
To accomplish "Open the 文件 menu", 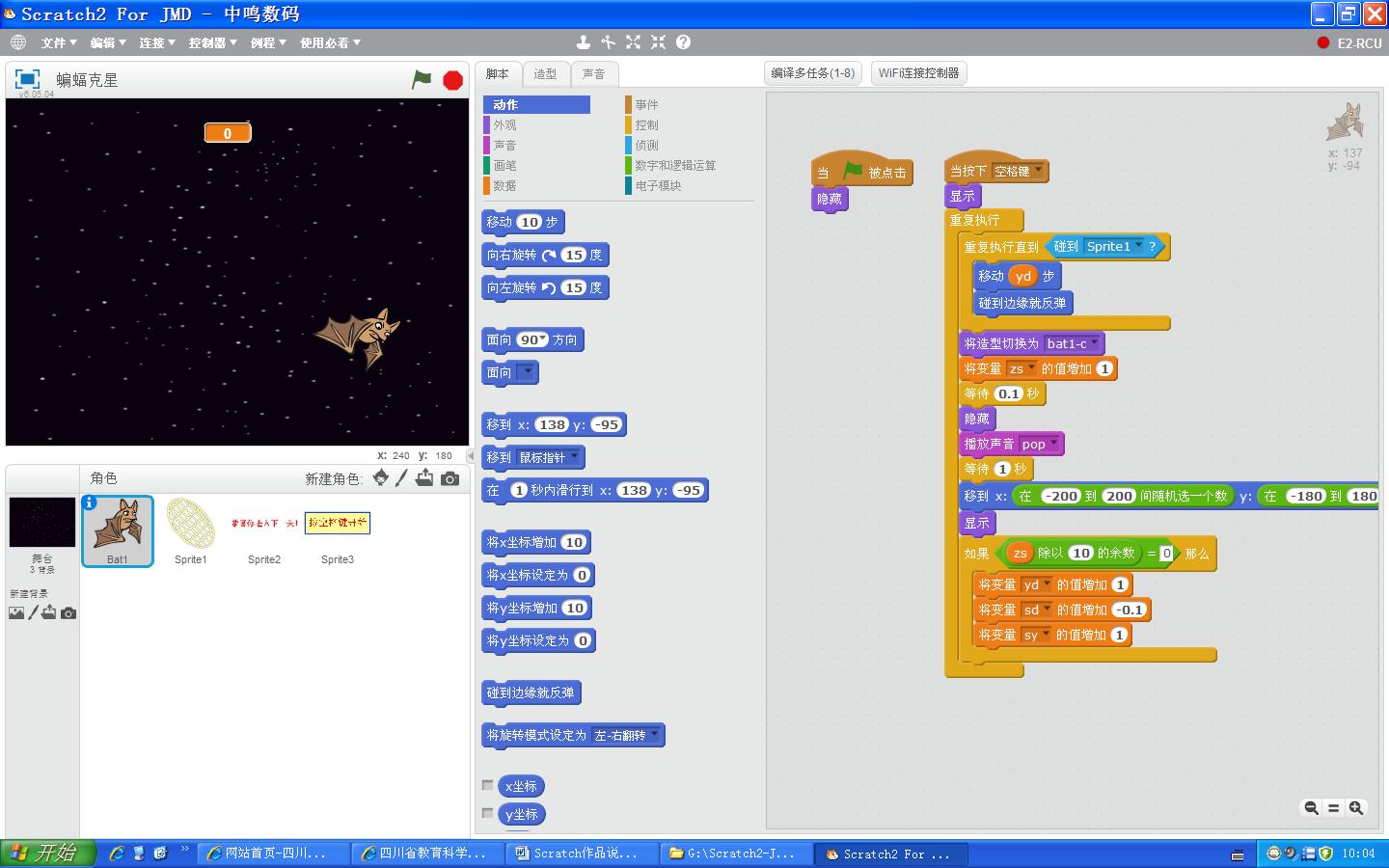I will (58, 42).
